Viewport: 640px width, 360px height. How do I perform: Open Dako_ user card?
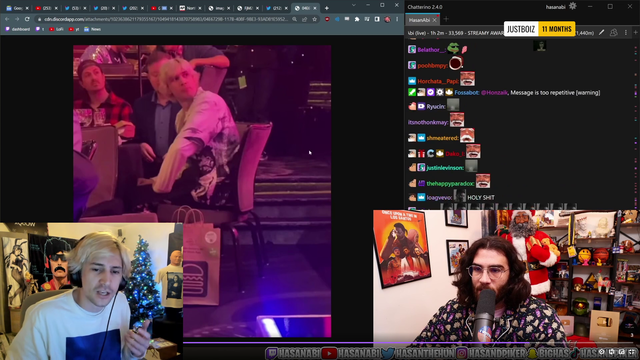455,153
